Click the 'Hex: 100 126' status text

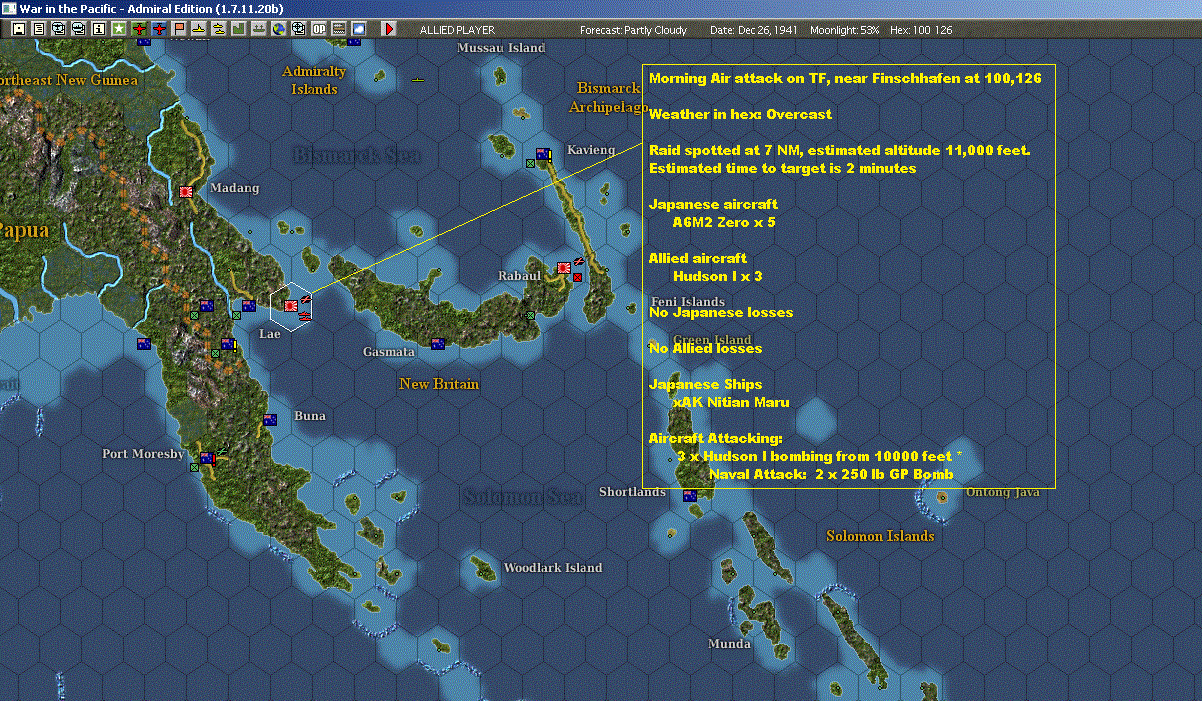click(919, 30)
